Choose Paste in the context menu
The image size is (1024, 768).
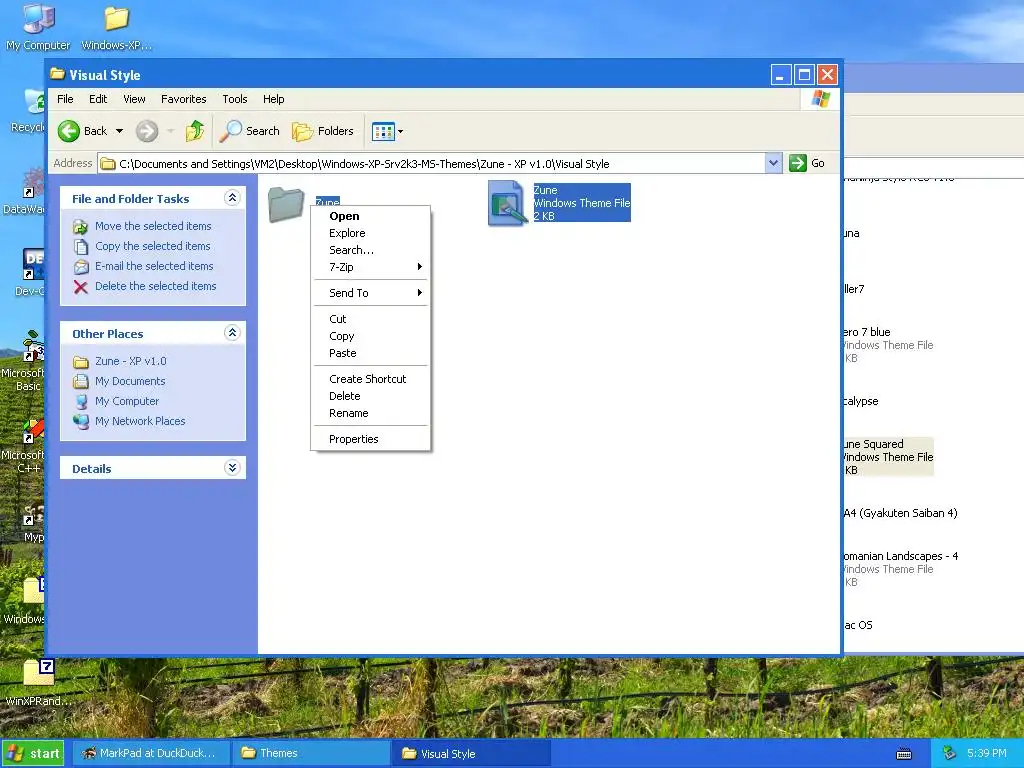[x=370, y=353]
